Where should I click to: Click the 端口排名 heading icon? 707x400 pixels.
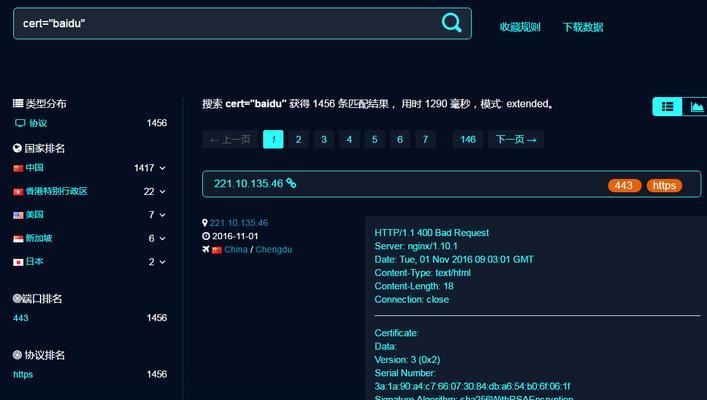(x=17, y=298)
